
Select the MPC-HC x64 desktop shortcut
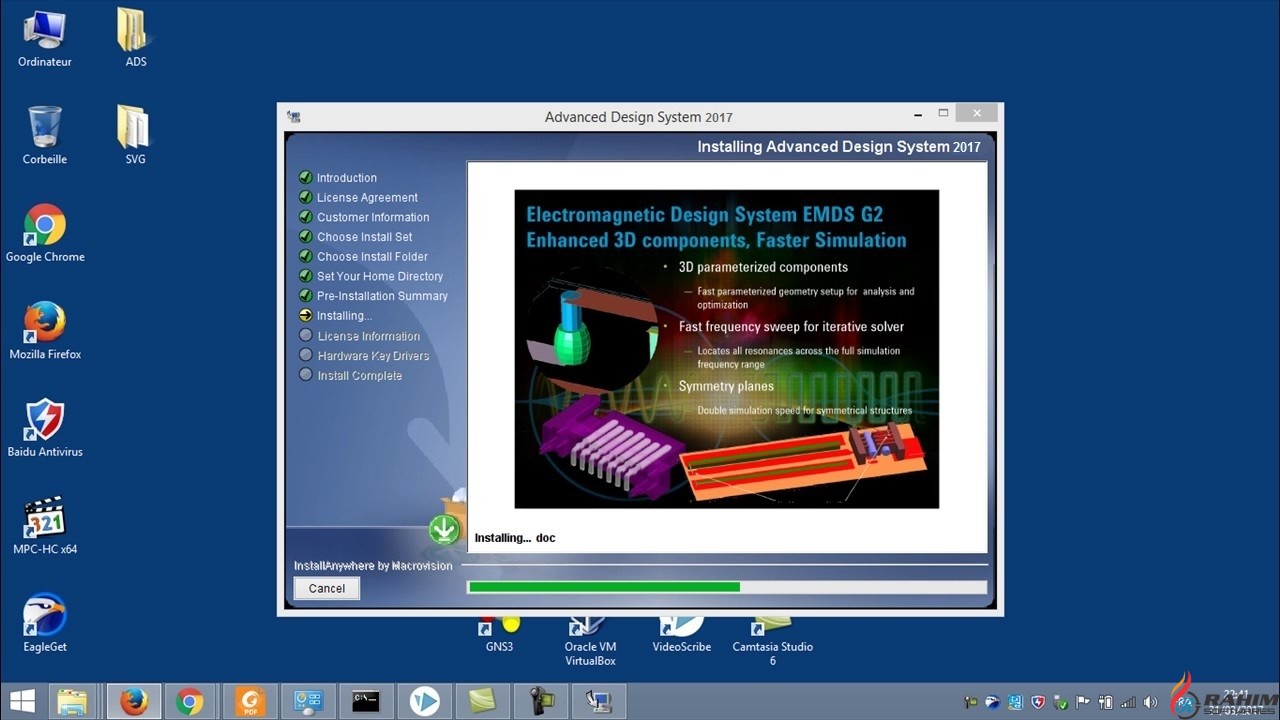(45, 526)
